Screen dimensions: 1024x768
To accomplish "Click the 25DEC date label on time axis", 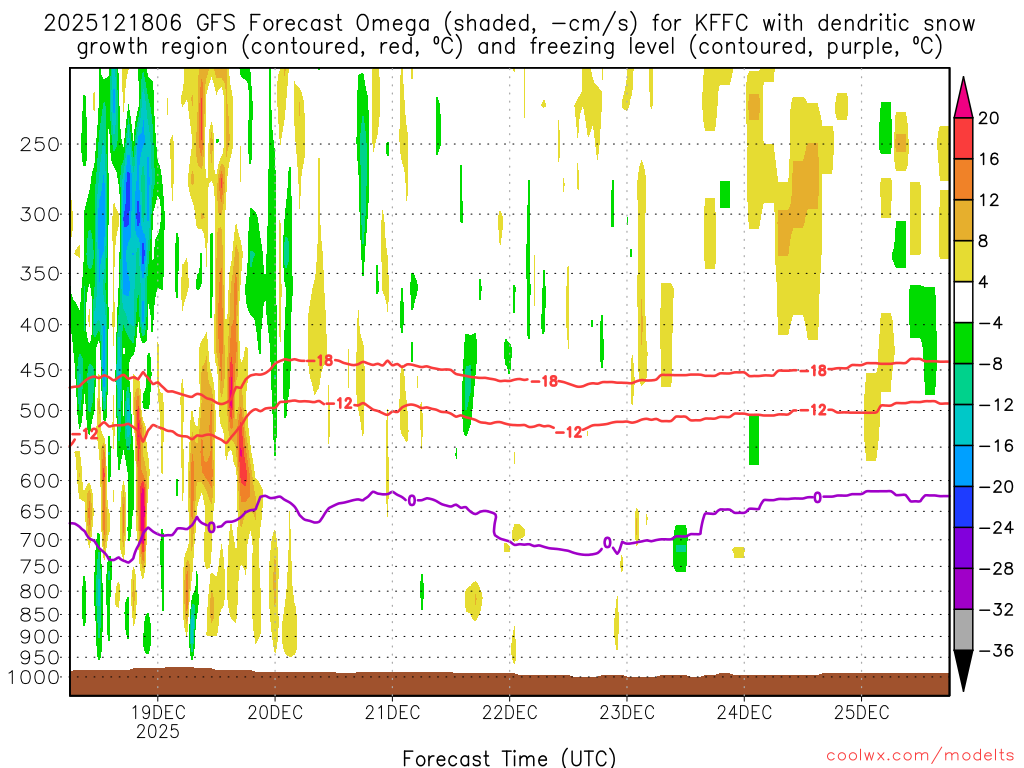I will coord(861,712).
